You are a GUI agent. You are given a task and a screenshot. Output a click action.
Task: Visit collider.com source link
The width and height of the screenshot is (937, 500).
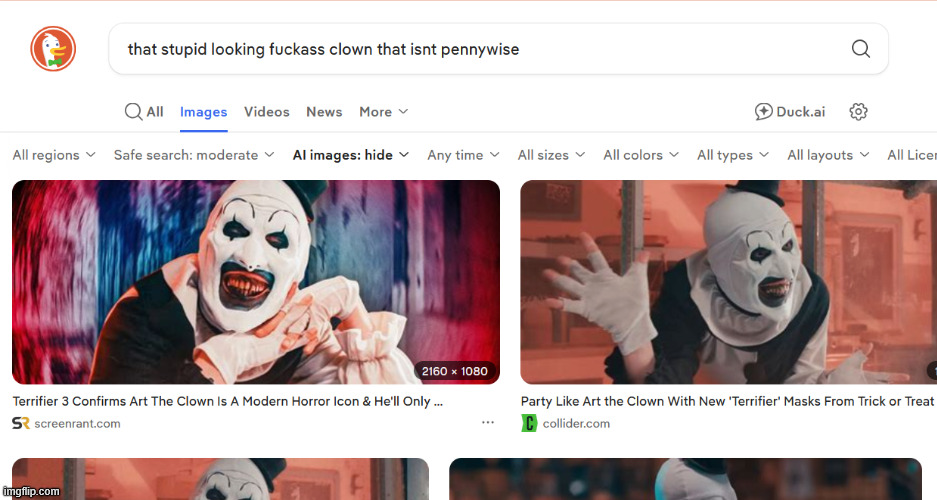pyautogui.click(x=576, y=424)
